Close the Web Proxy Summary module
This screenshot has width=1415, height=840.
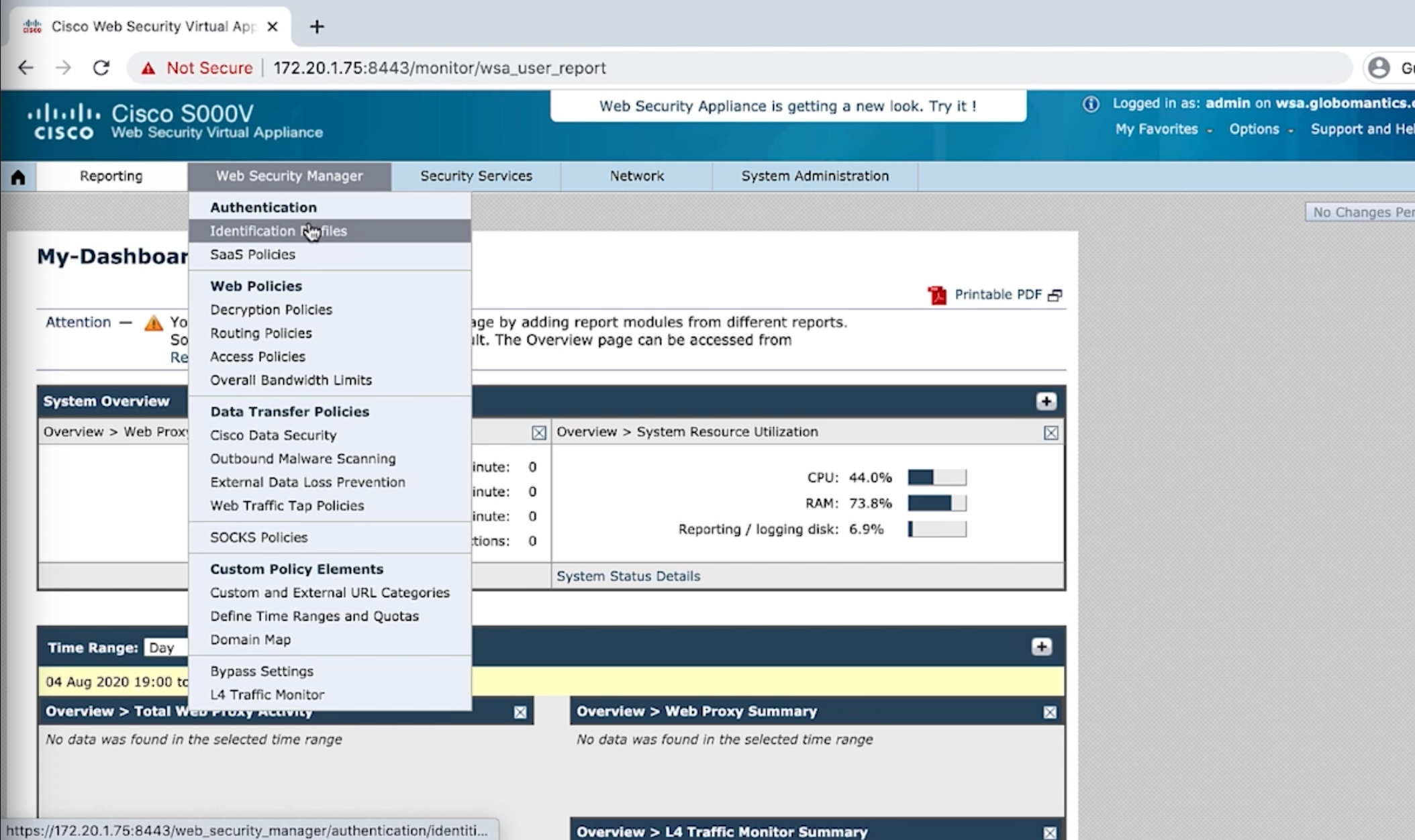(1051, 712)
